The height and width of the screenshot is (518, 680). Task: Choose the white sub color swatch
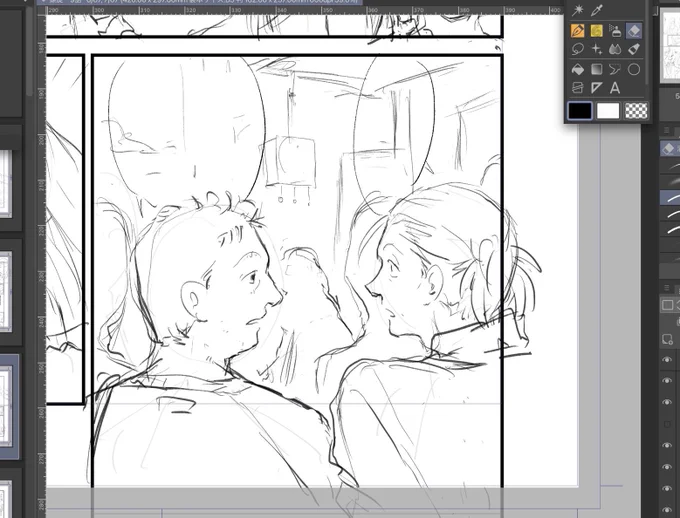608,111
